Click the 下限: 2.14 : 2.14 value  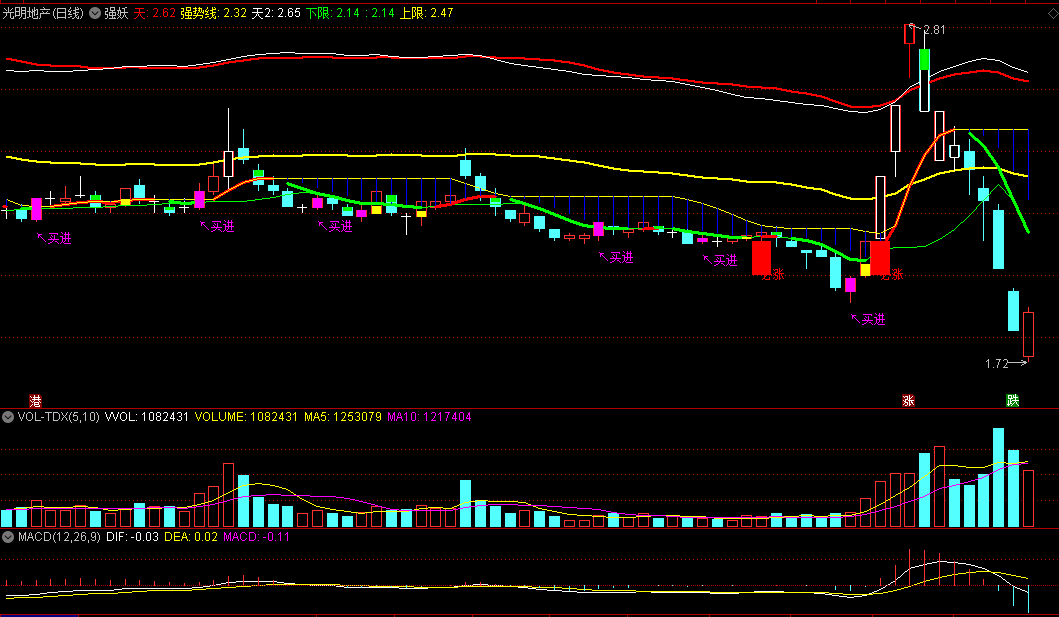tap(350, 13)
